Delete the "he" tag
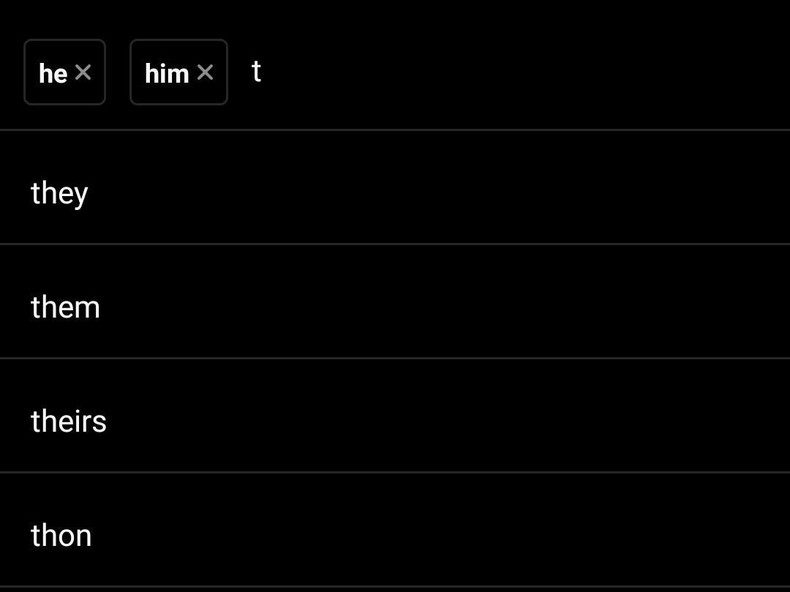Image resolution: width=790 pixels, height=592 pixels. click(83, 72)
